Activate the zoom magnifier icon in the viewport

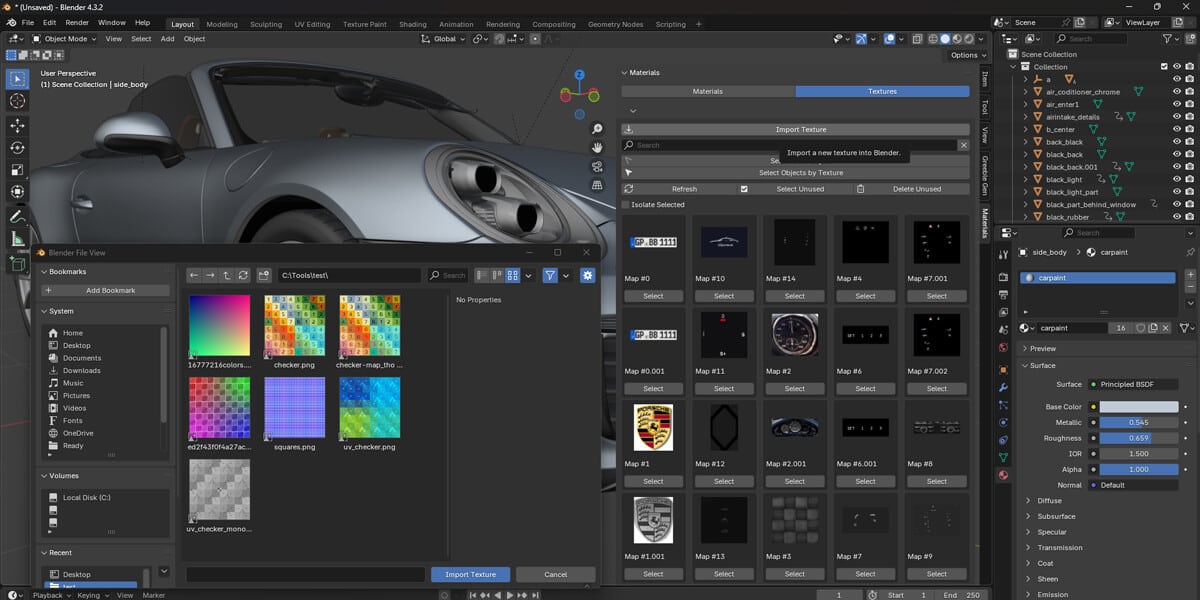click(596, 128)
